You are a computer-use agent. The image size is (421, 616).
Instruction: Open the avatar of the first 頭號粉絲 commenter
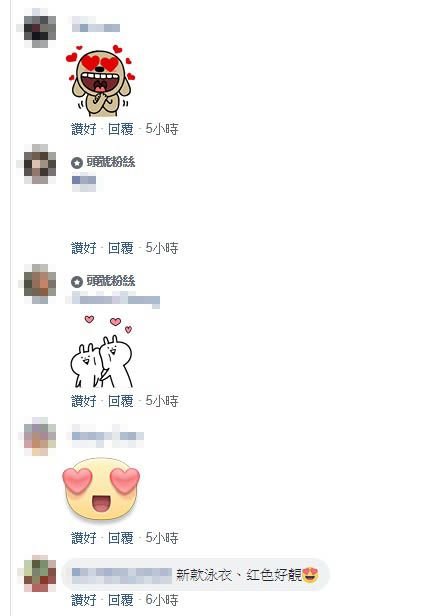pos(40,164)
